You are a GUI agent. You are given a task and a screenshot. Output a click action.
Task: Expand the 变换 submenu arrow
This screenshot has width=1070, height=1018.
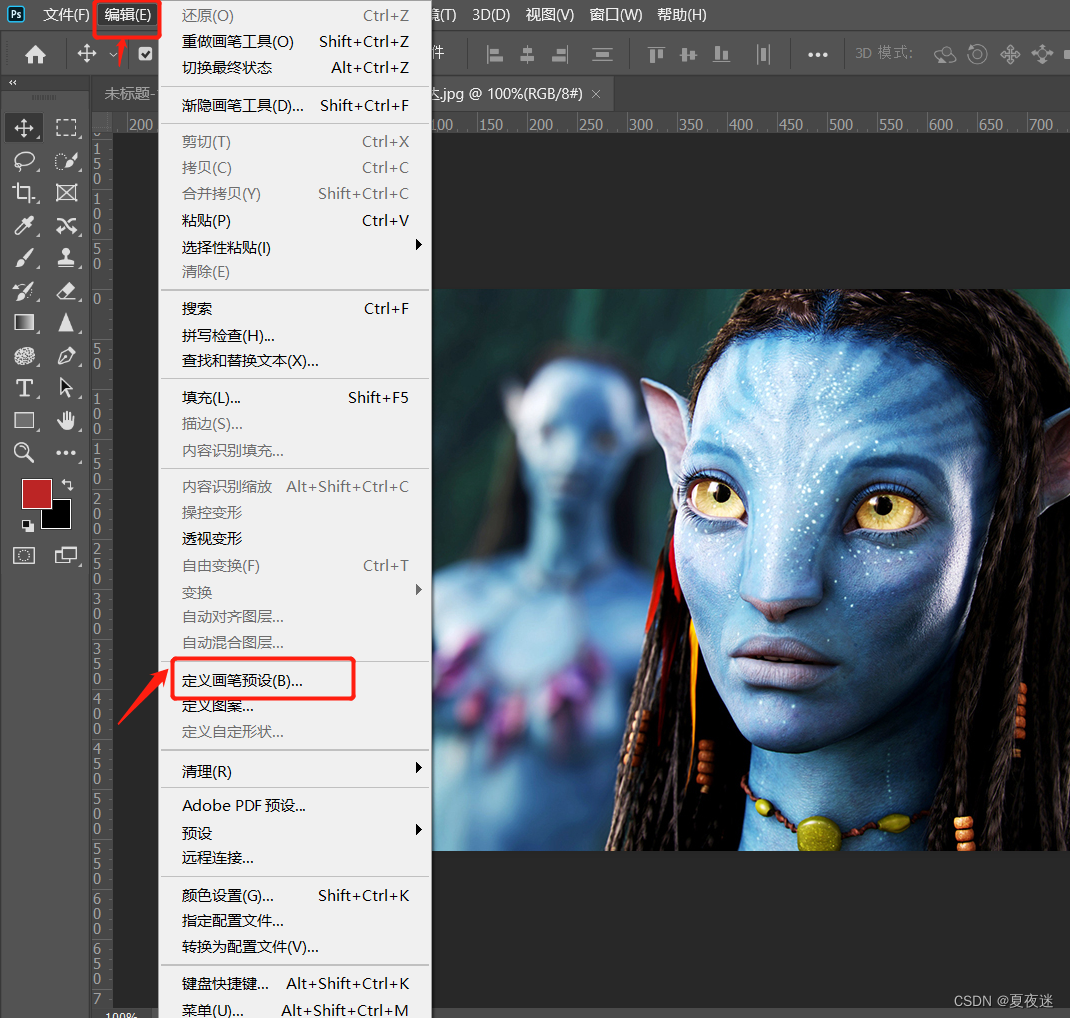419,590
